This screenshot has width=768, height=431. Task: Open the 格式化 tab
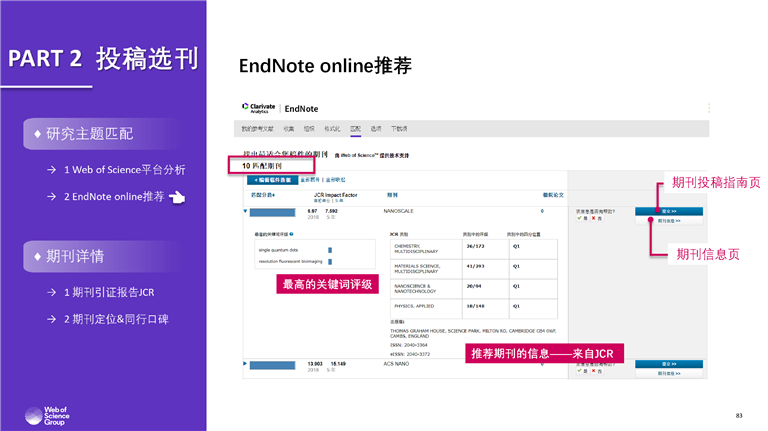click(x=332, y=129)
